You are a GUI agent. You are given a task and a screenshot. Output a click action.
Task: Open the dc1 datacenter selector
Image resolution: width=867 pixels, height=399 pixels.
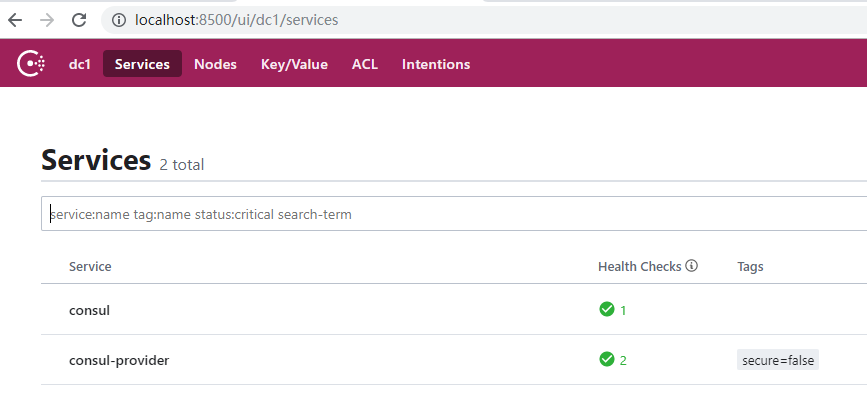pyautogui.click(x=80, y=64)
